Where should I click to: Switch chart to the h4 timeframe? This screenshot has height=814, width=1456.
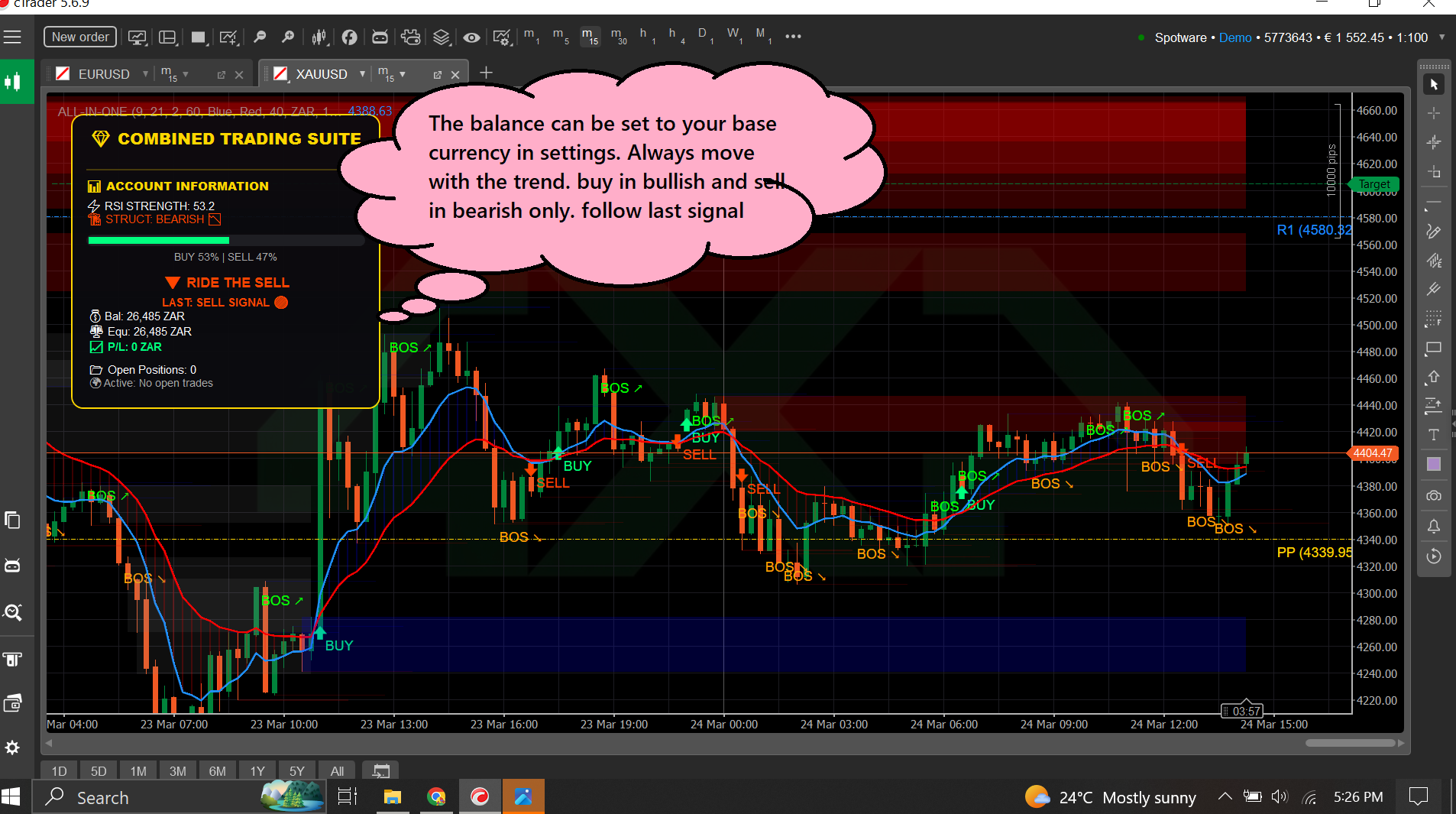pyautogui.click(x=676, y=36)
